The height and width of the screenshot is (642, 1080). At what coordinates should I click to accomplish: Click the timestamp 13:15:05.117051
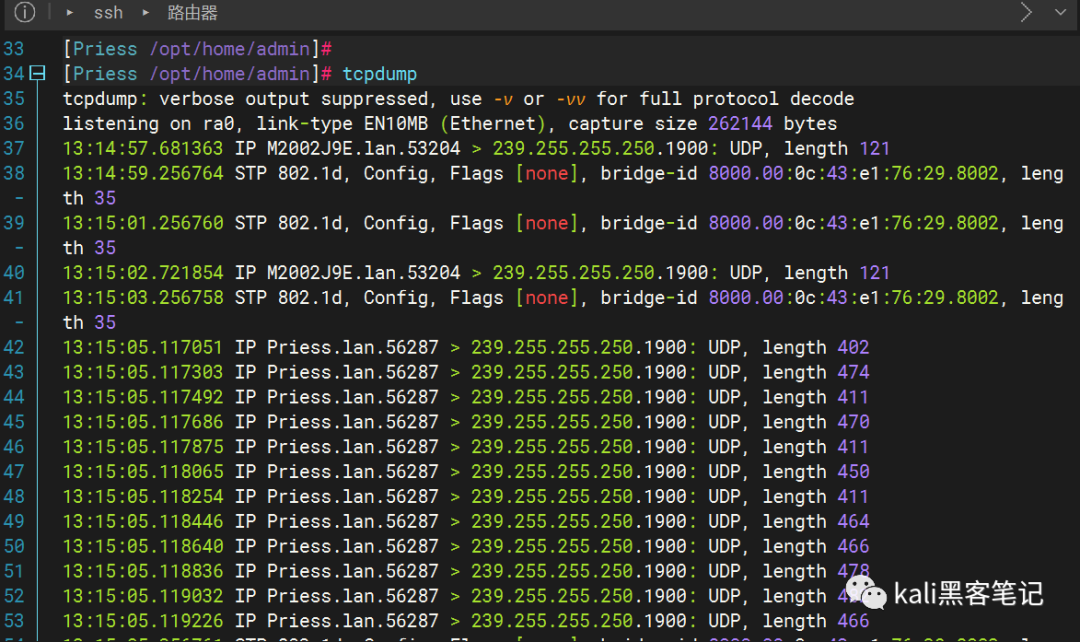143,347
